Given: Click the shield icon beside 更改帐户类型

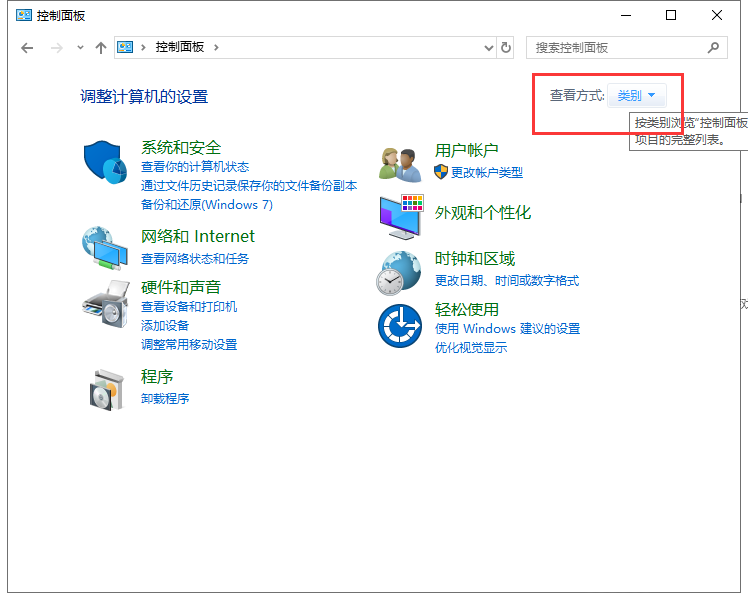Looking at the screenshot, I should [441, 172].
